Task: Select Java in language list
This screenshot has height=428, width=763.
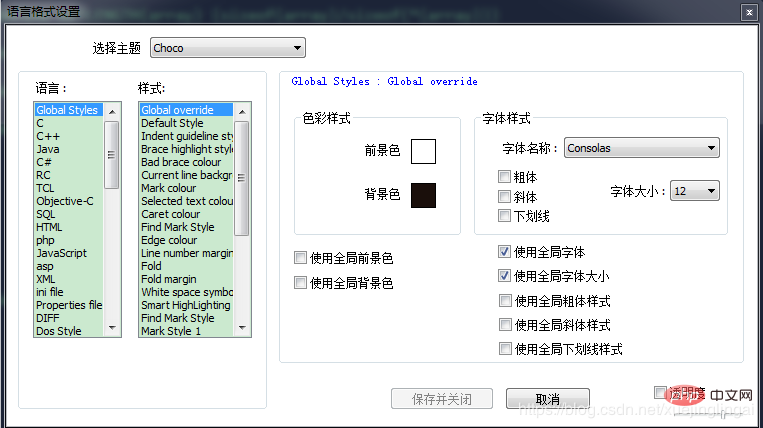Action: pyautogui.click(x=69, y=149)
